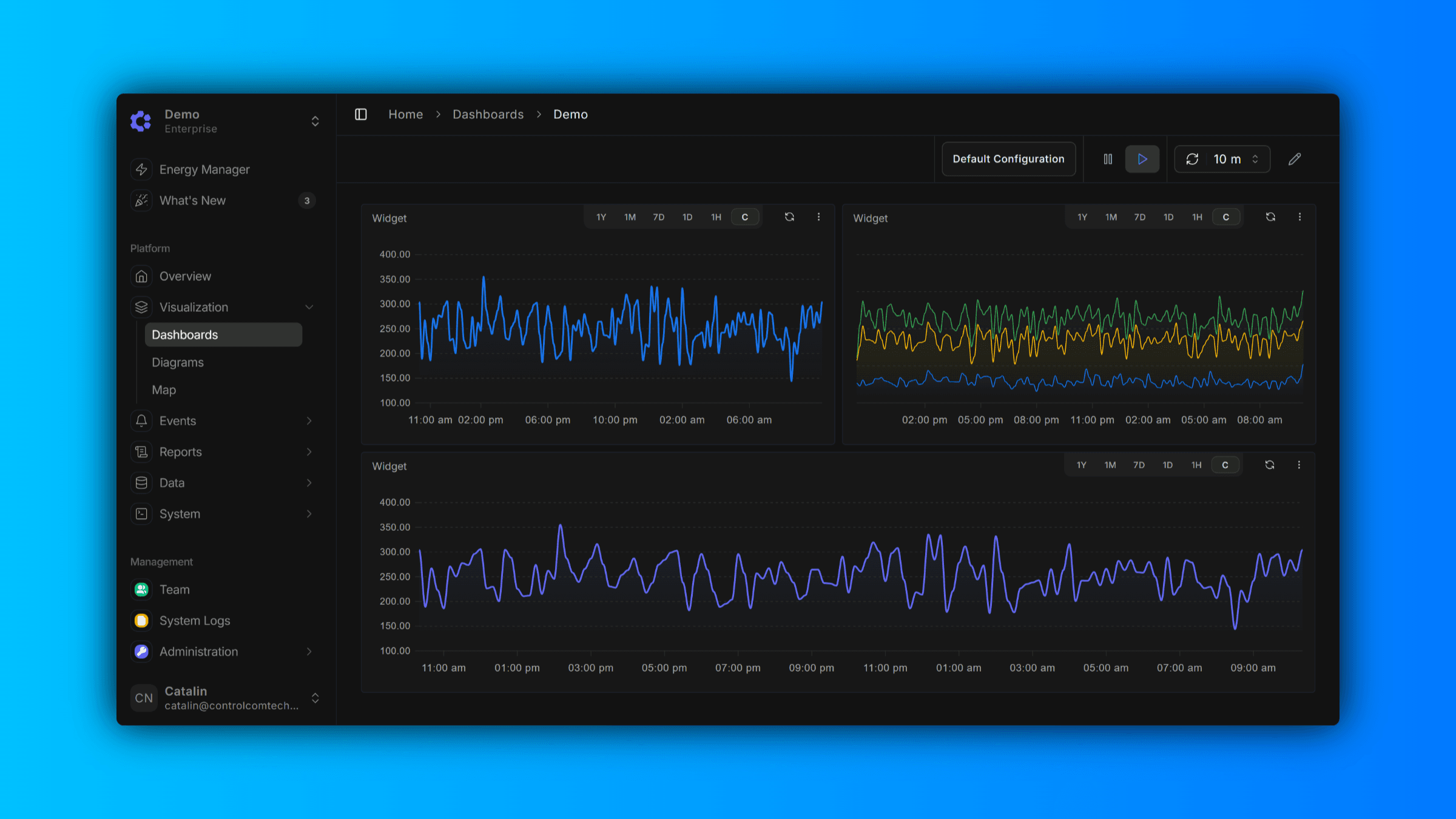The height and width of the screenshot is (819, 1456).
Task: Navigate to Home via the breadcrumb
Action: (405, 114)
